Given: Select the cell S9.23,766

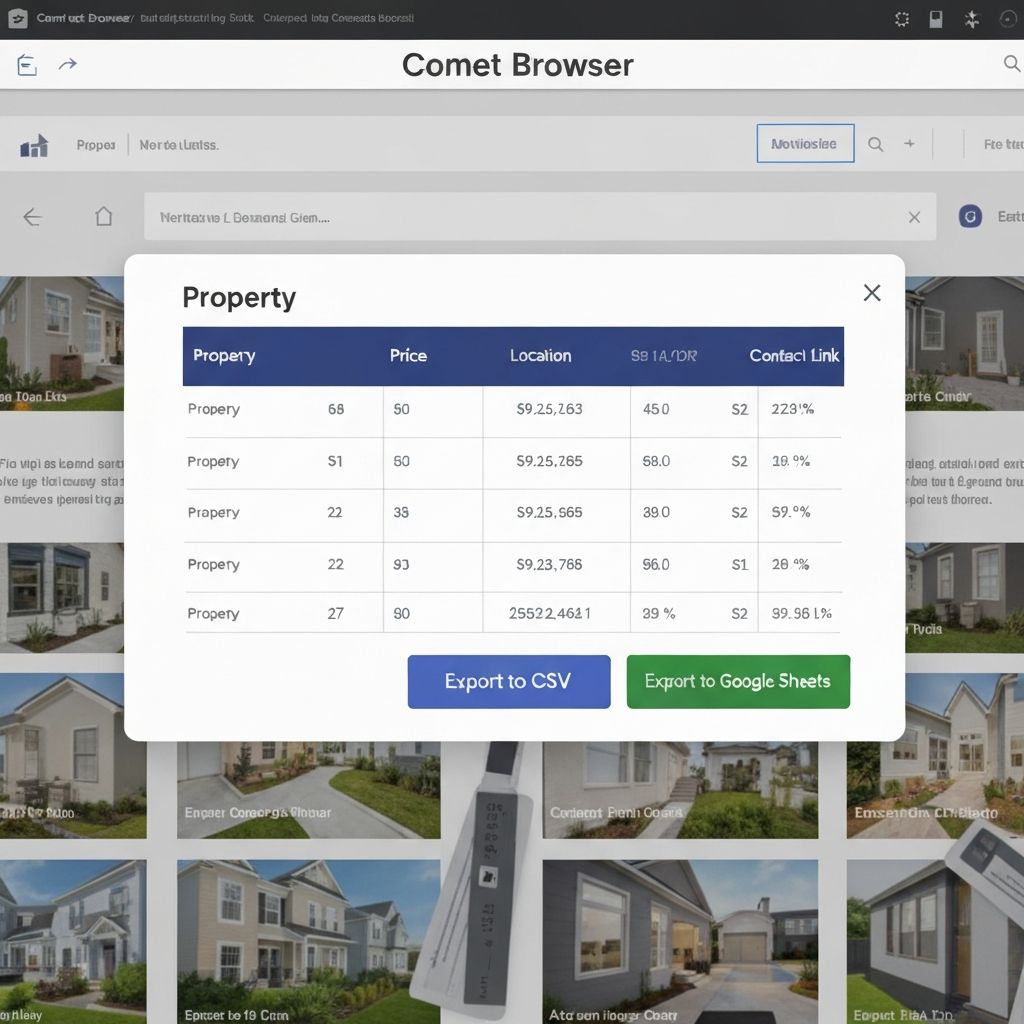Looking at the screenshot, I should point(549,564).
